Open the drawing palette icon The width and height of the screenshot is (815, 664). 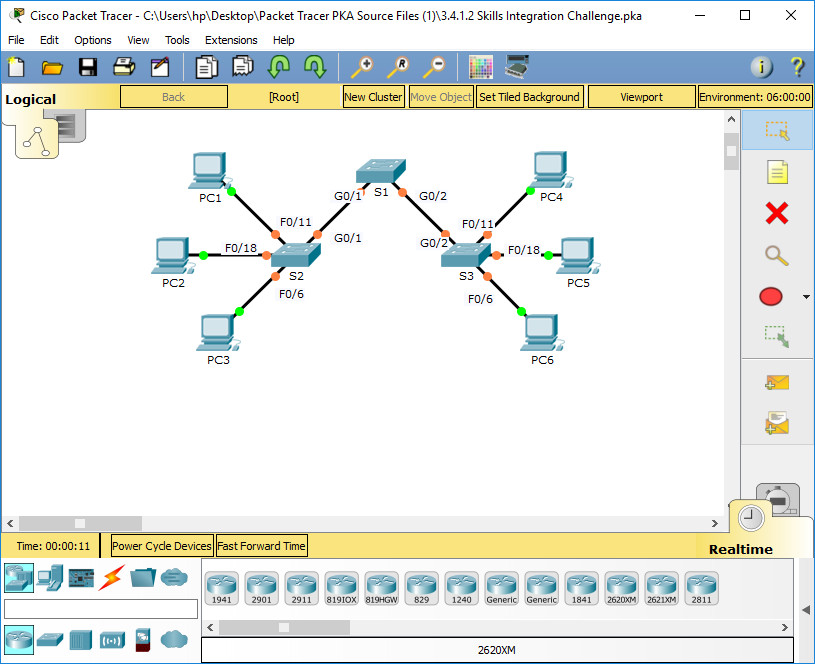pyautogui.click(x=481, y=67)
